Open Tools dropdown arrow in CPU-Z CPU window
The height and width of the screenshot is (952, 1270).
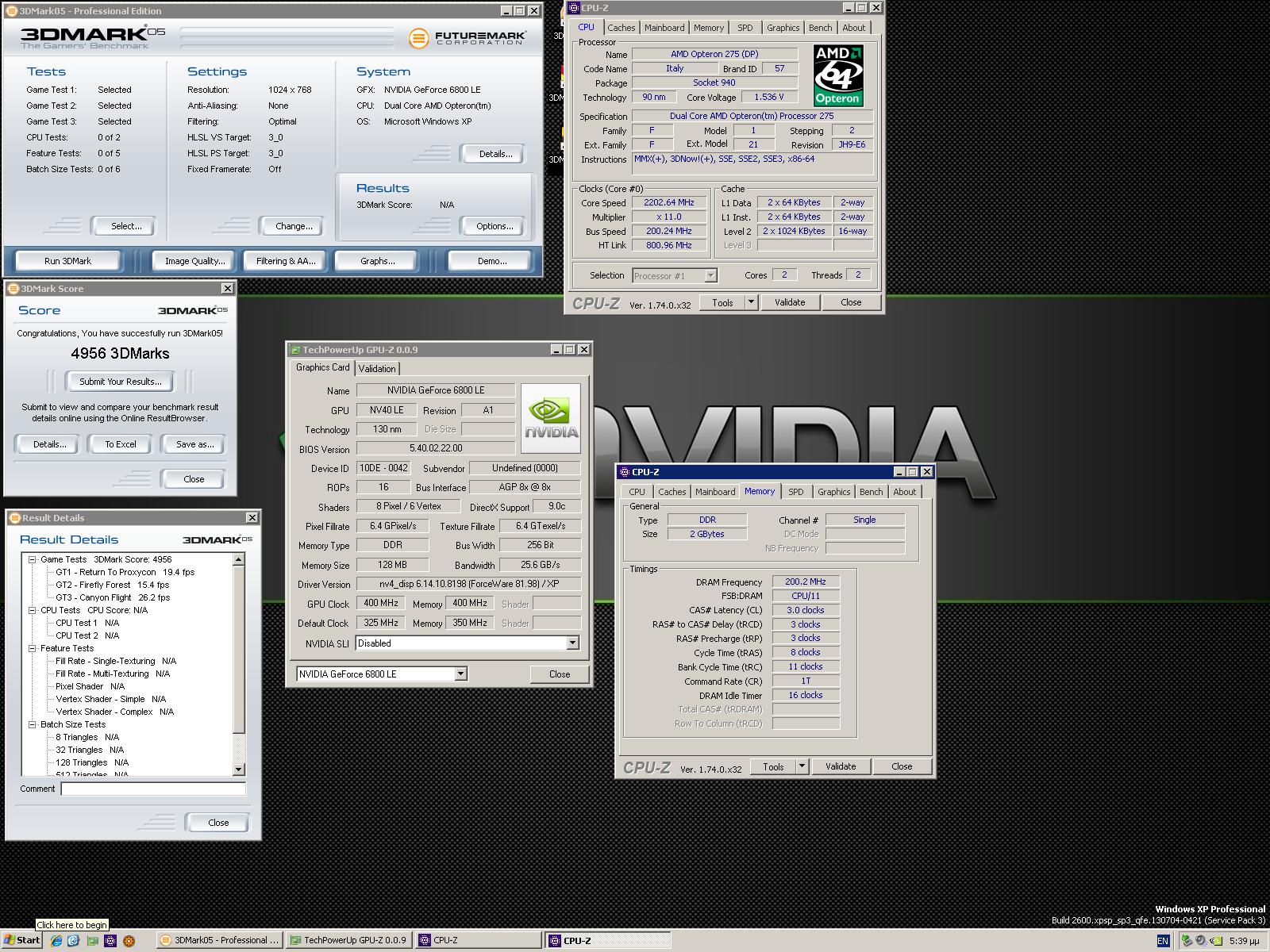[751, 302]
